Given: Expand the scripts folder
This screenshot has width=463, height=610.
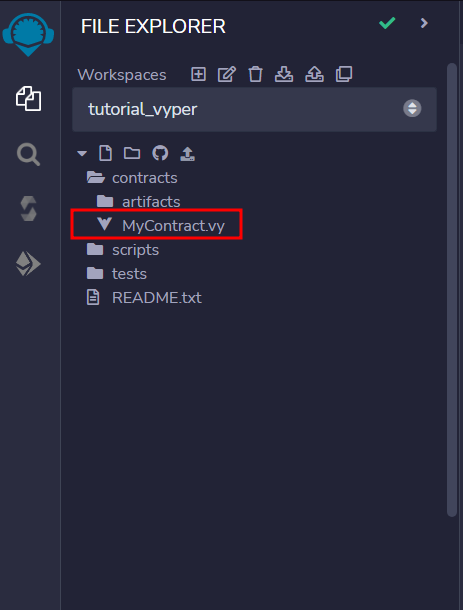Looking at the screenshot, I should (x=123, y=250).
